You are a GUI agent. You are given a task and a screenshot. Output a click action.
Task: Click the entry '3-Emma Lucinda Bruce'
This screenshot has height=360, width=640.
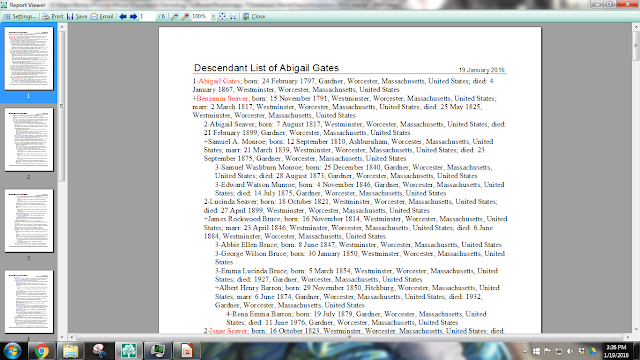point(251,271)
